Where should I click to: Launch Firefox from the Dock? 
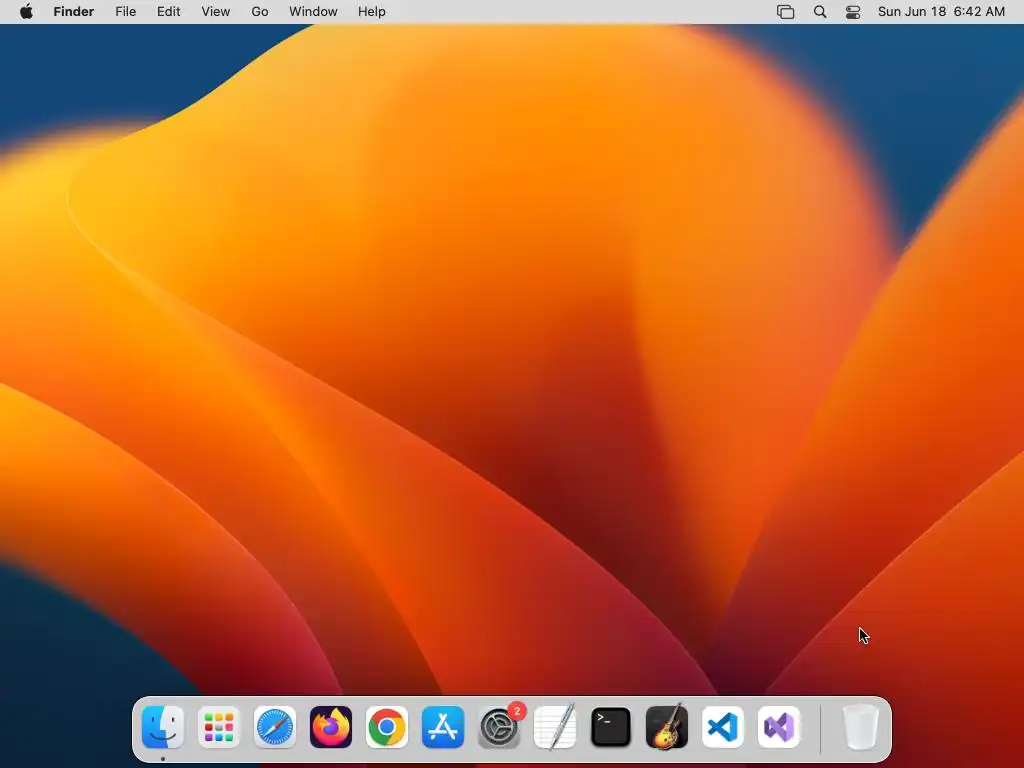pos(331,727)
